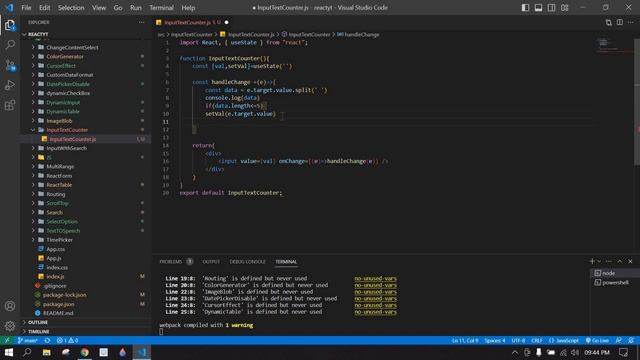The width and height of the screenshot is (640, 360).
Task: Open errors and warnings status indicator
Action: pos(67,340)
